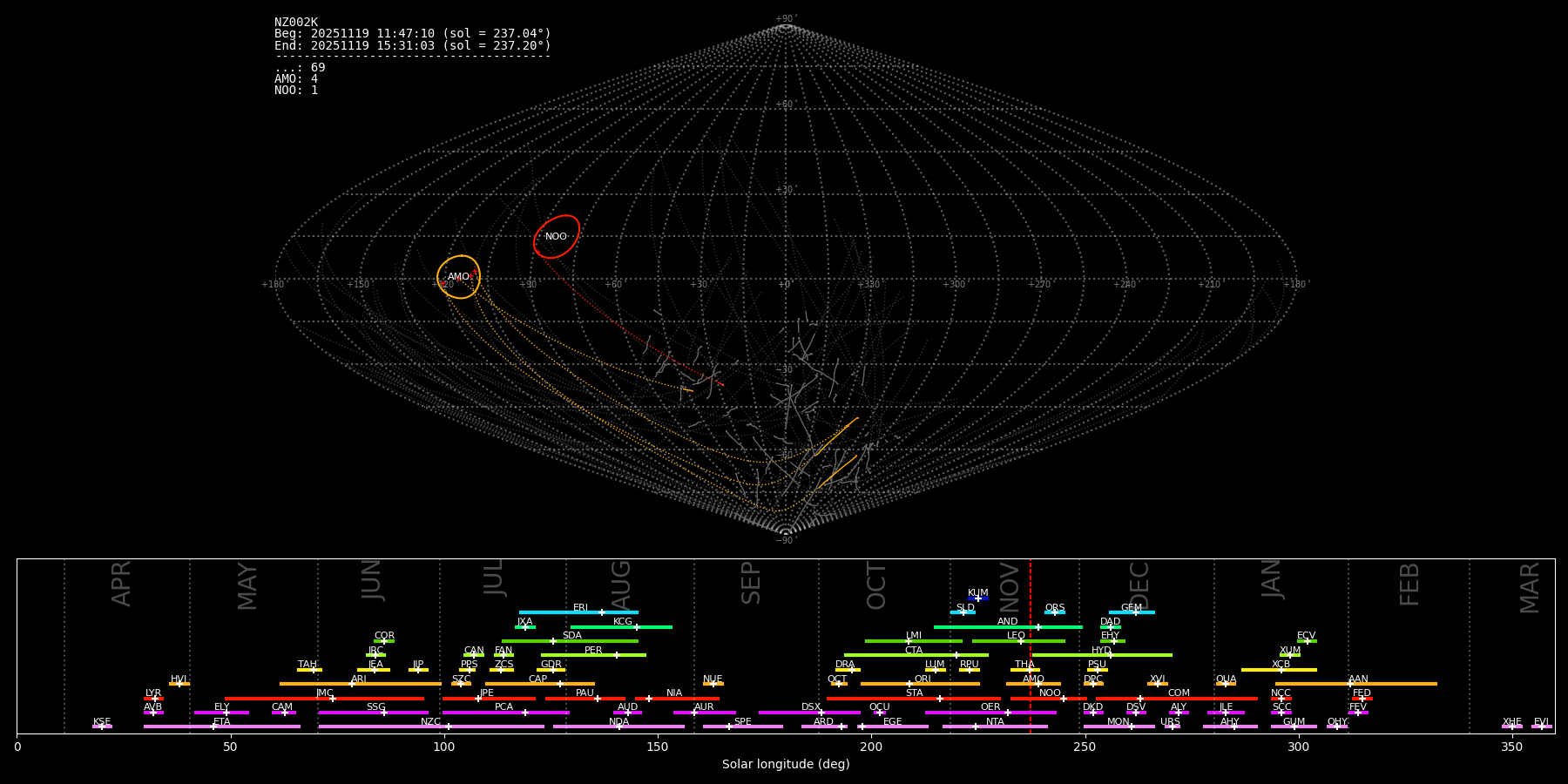The image size is (1568, 784).
Task: Click the DRA shower label
Action: pyautogui.click(x=845, y=665)
